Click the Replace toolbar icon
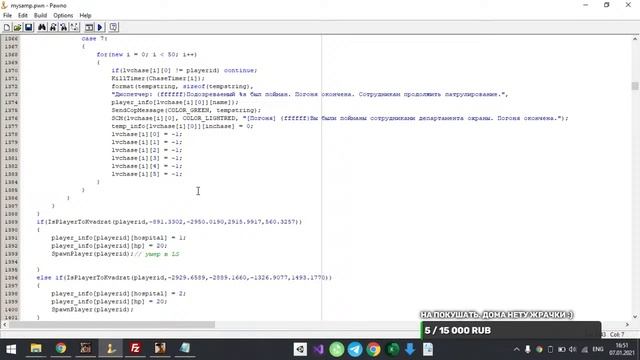The width and height of the screenshot is (640, 360). point(63,27)
